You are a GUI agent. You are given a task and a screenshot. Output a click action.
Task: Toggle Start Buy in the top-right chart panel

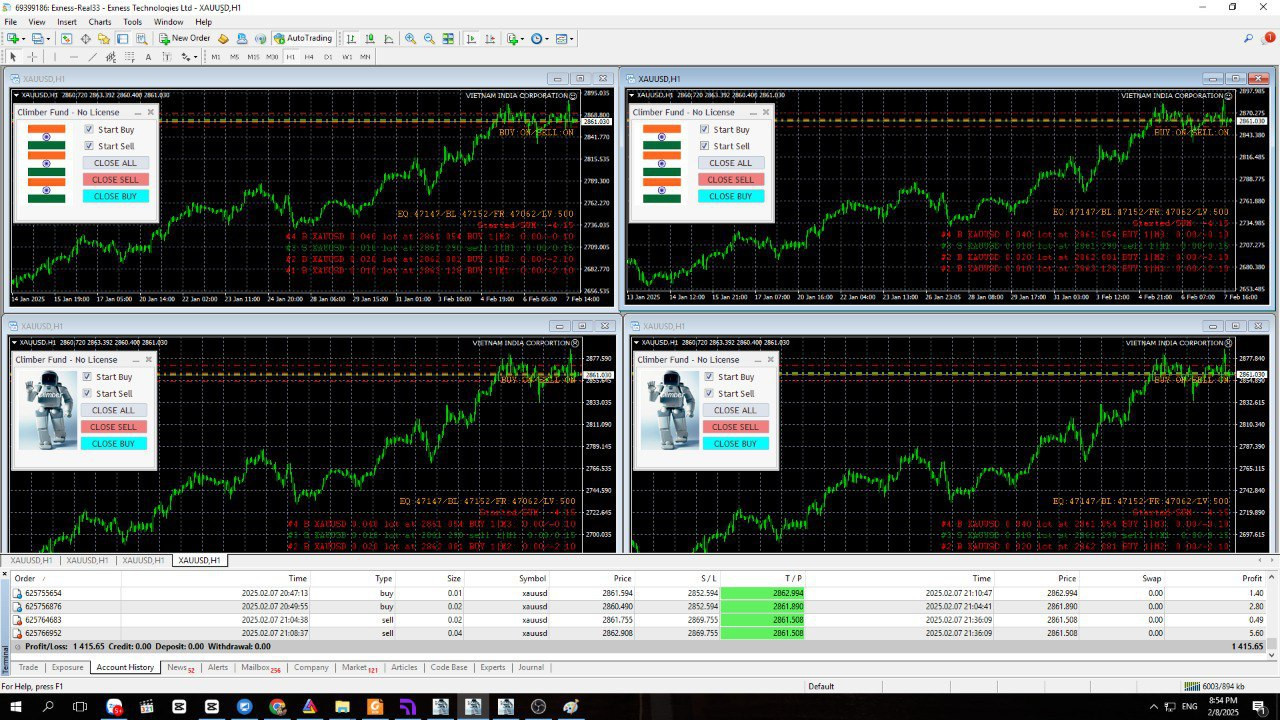[704, 129]
